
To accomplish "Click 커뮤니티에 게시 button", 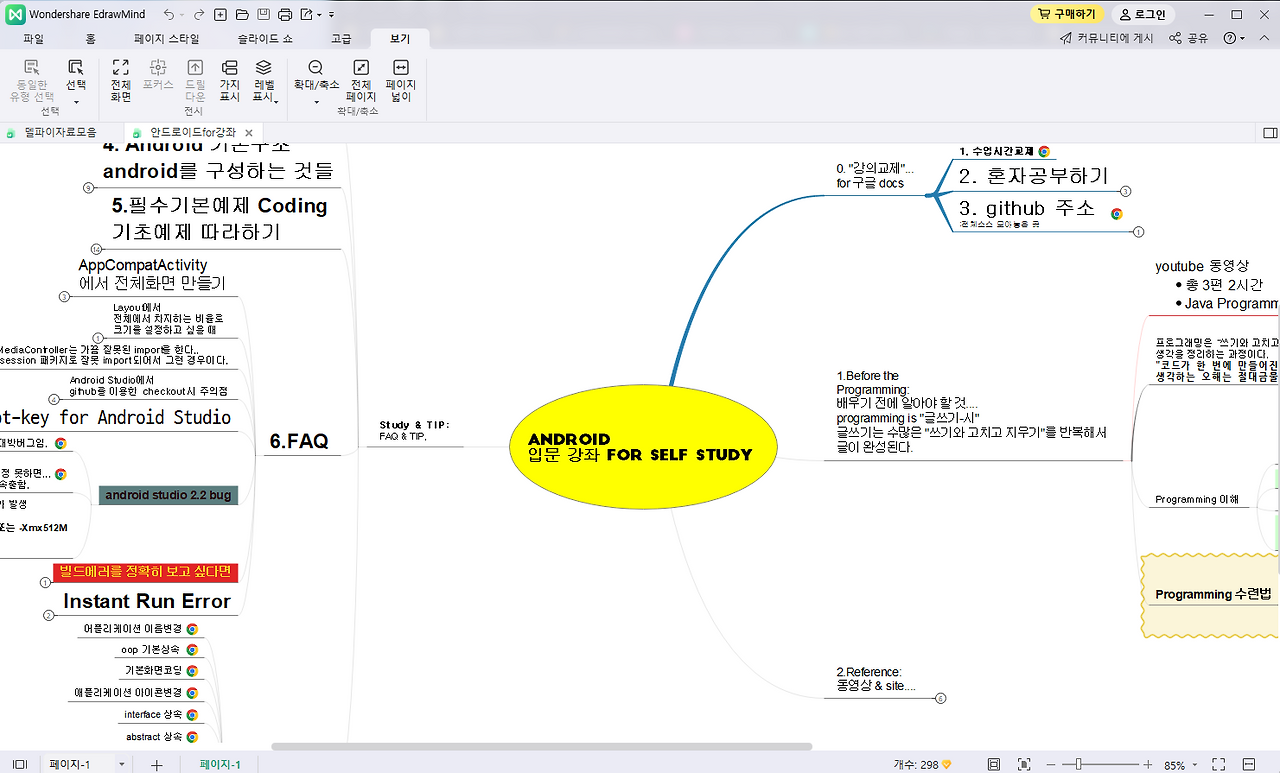I will [x=1107, y=39].
